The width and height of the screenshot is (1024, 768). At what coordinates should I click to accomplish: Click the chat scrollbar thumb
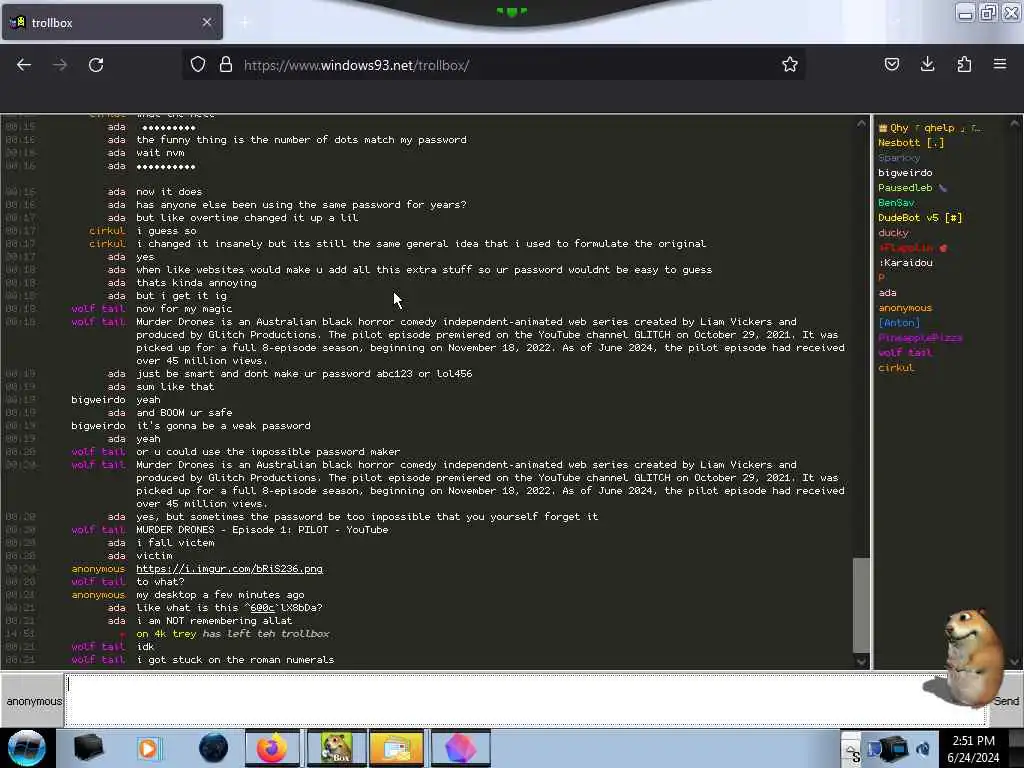pos(861,605)
